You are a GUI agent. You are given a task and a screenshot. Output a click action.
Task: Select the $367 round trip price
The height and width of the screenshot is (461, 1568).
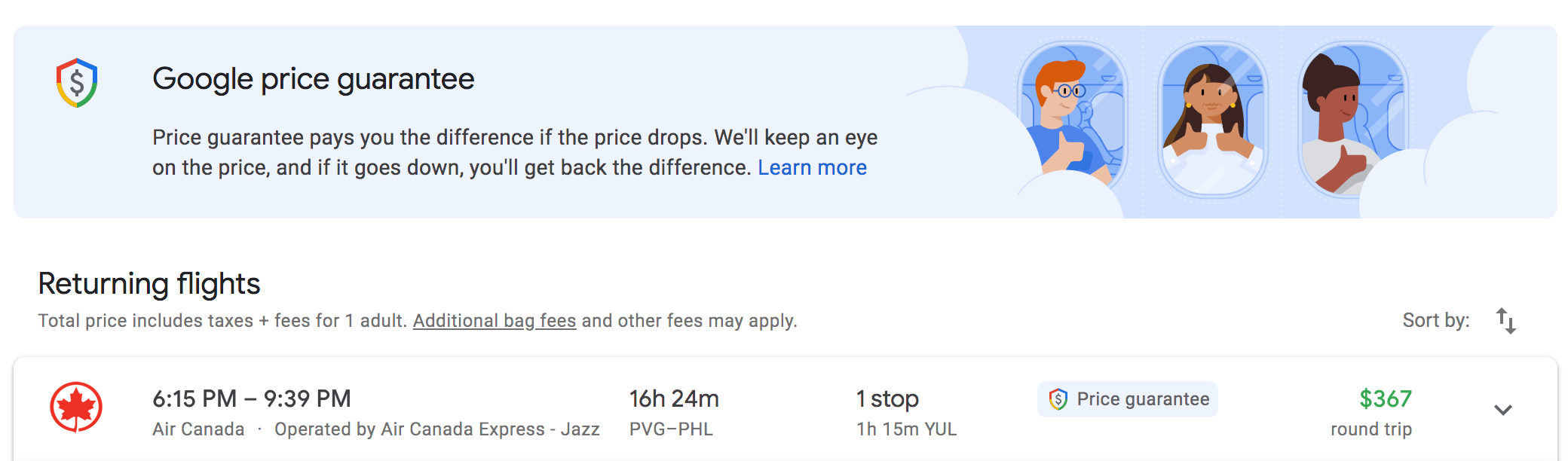pos(1385,399)
